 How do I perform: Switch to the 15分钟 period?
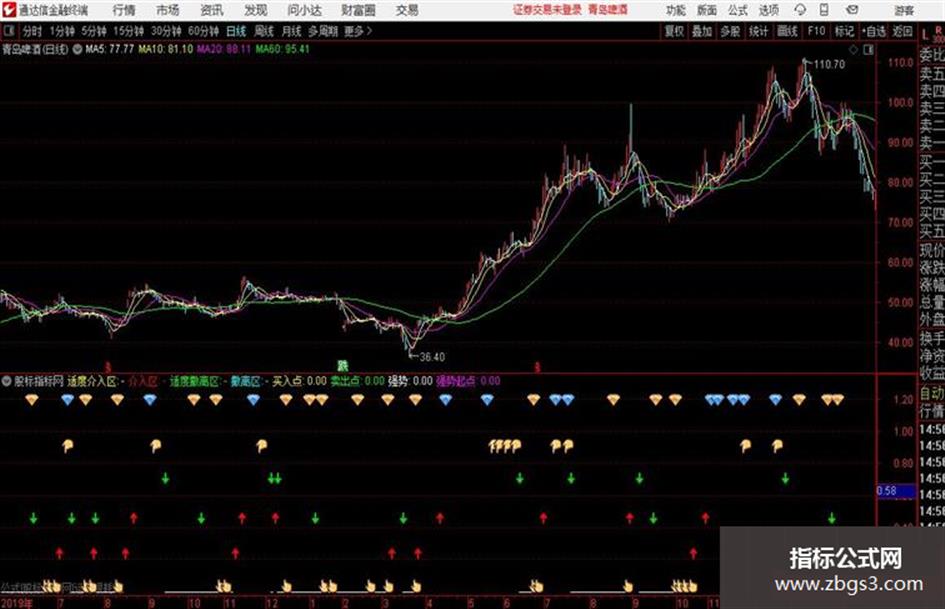pos(128,31)
